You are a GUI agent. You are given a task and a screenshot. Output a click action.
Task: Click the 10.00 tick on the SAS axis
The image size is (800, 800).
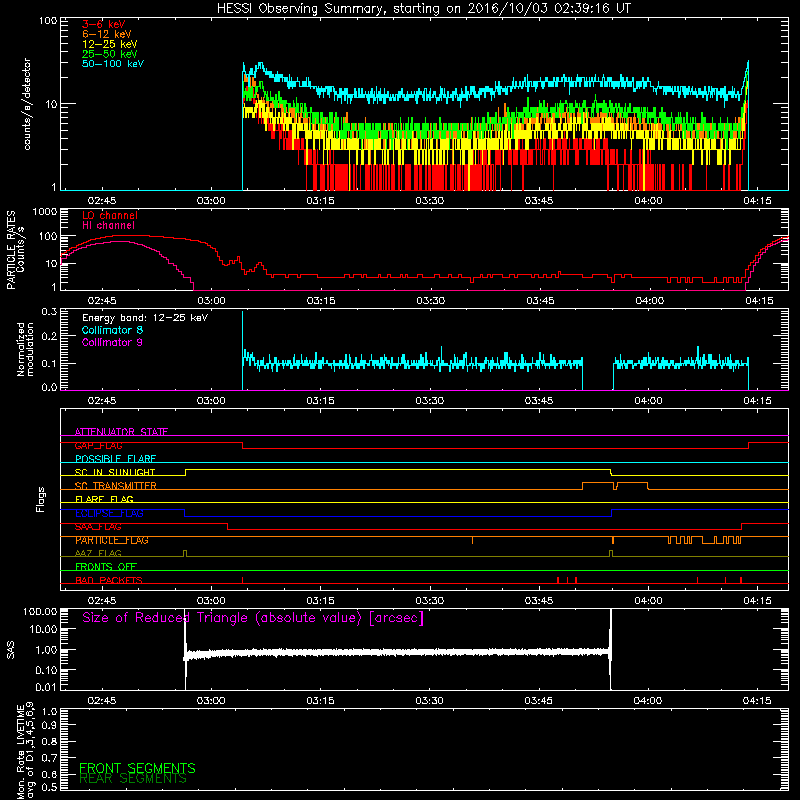point(43,629)
